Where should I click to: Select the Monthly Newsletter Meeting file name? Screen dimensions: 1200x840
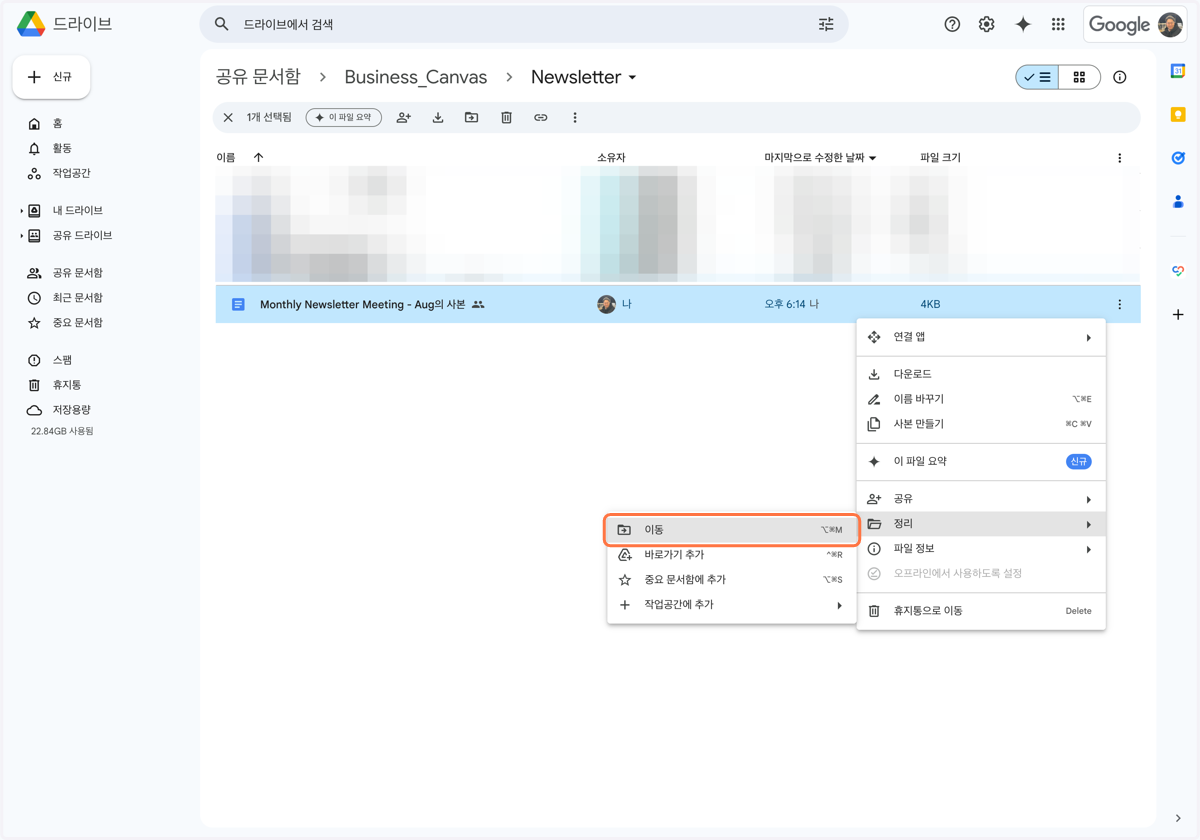(x=363, y=304)
